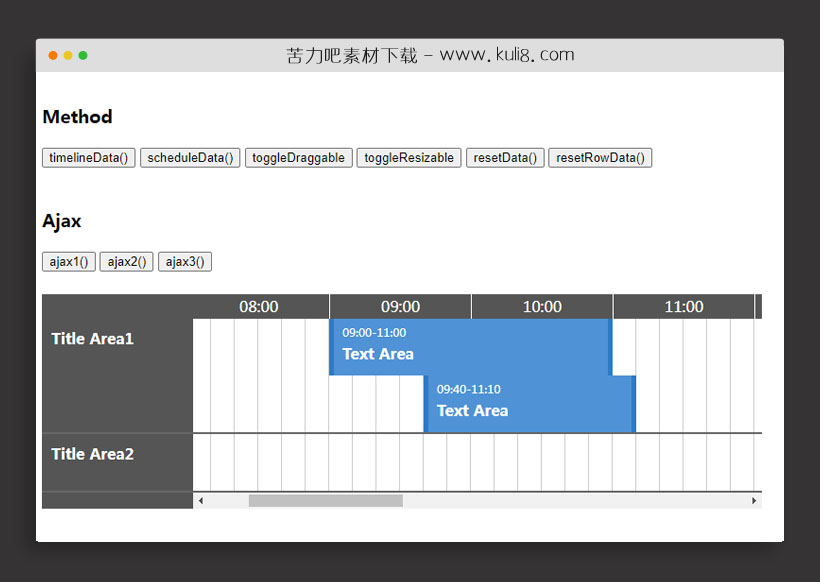Select the 09:40-11:10 schedule event

(x=529, y=403)
